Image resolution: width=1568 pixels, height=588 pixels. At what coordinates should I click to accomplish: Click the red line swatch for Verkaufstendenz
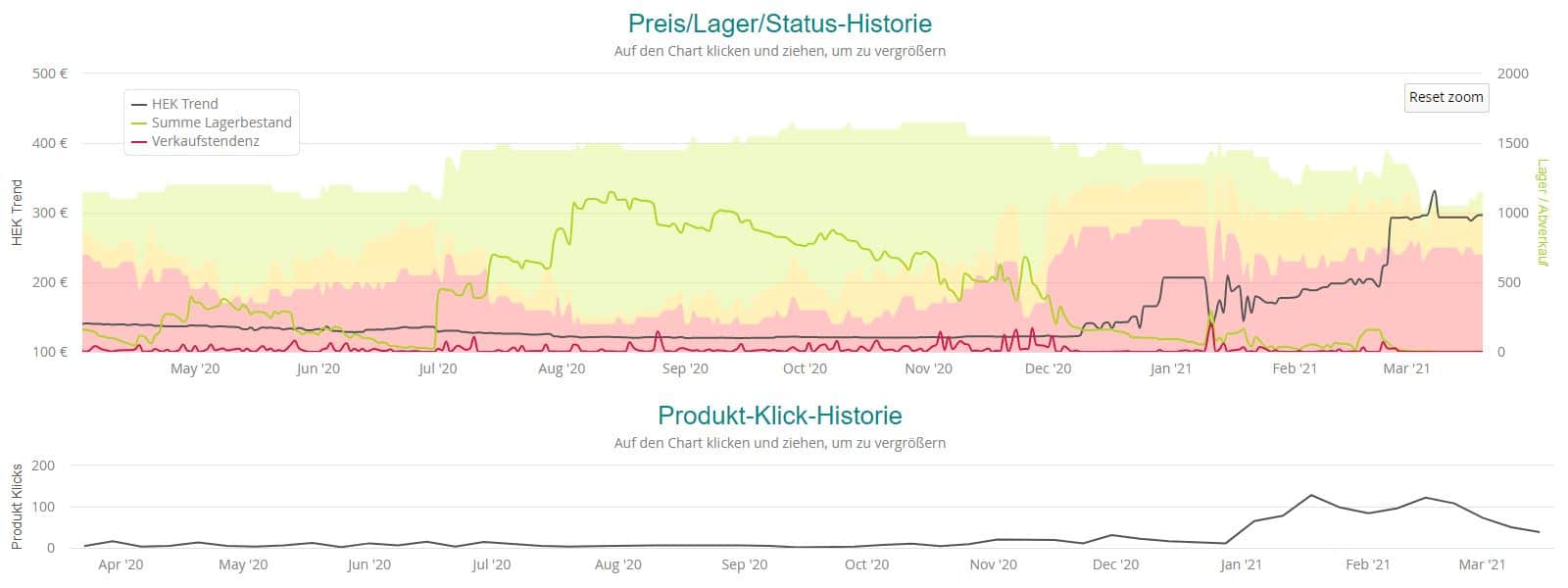pyautogui.click(x=138, y=141)
